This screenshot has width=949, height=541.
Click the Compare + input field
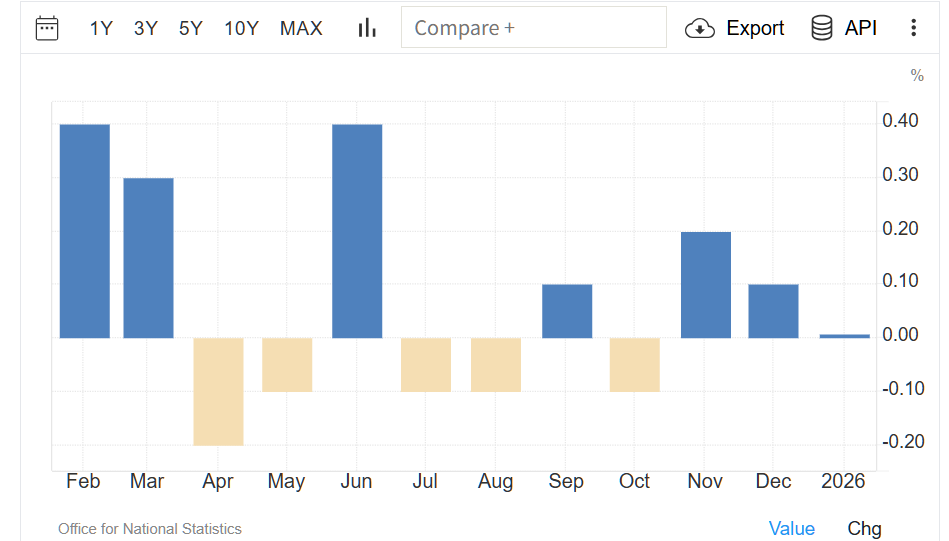click(x=533, y=28)
